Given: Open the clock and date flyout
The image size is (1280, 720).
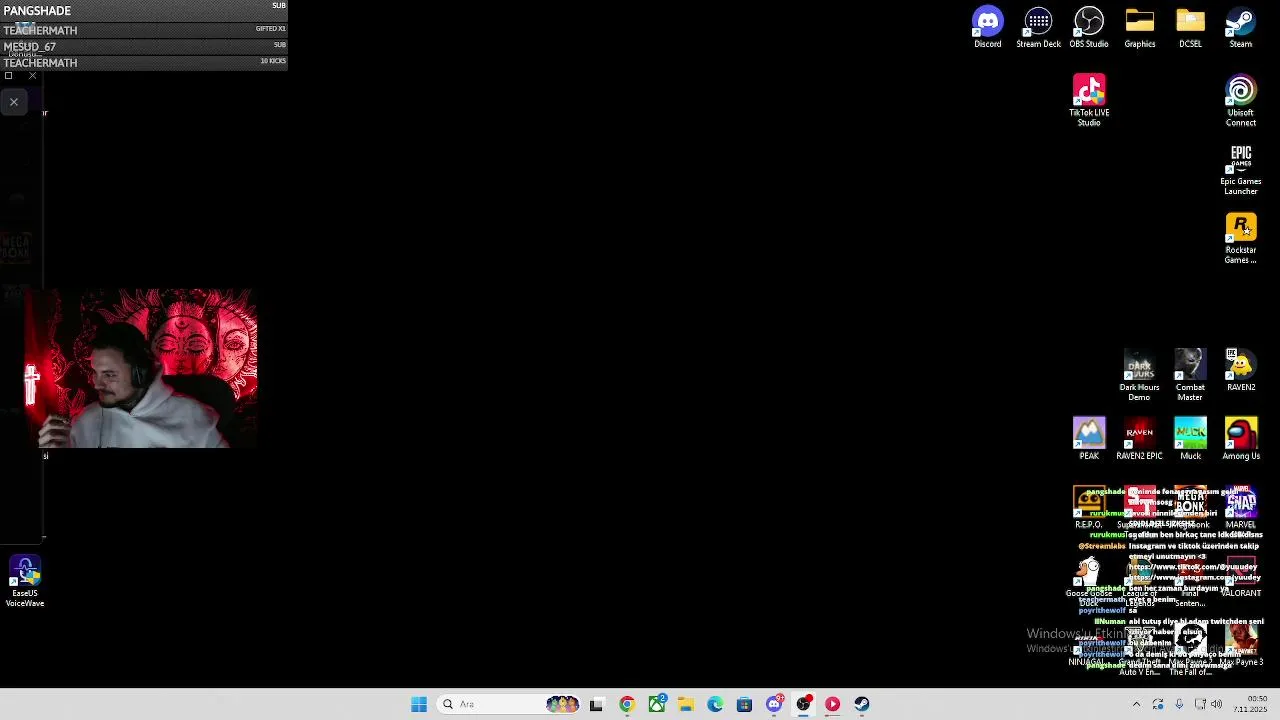Looking at the screenshot, I should tap(1250, 704).
